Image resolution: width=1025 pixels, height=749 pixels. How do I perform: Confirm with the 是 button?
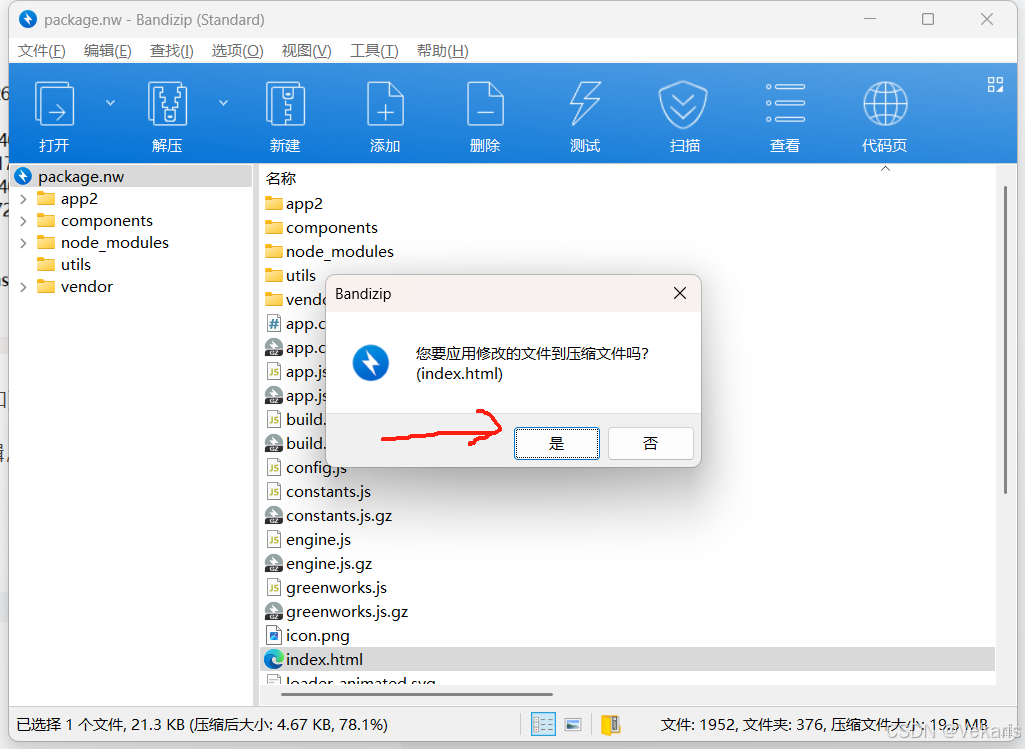click(x=556, y=444)
